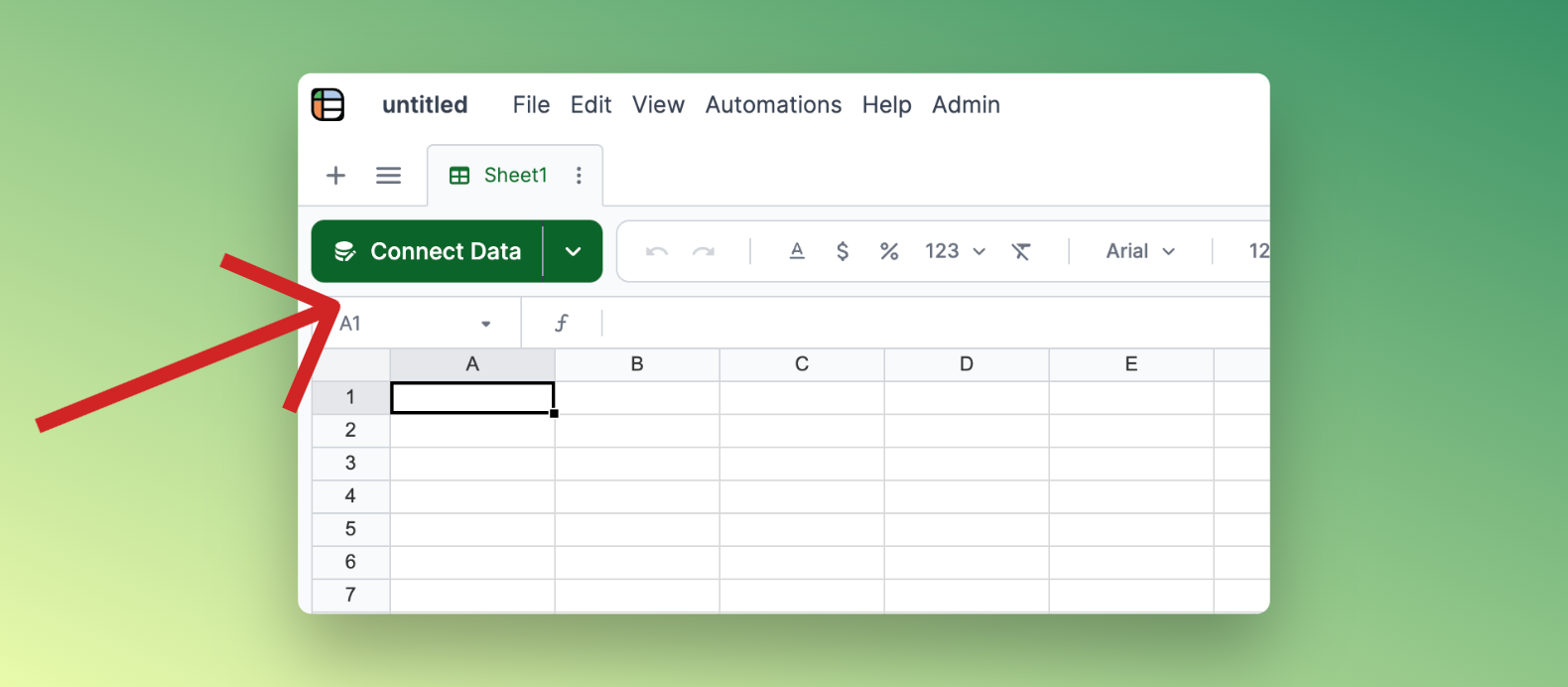The height and width of the screenshot is (687, 1568).
Task: Click into the formula bar input
Action: 936,323
